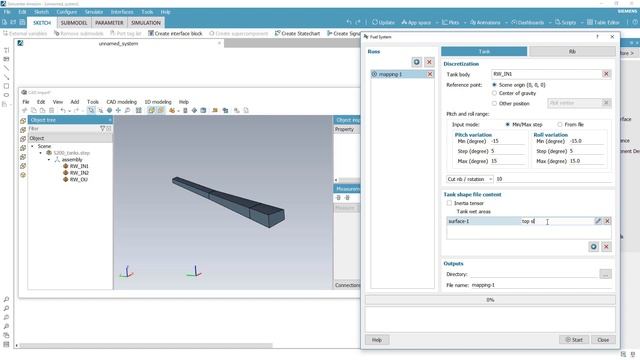
Task: Open Dashboards dropdown arrow in toolbar
Action: pyautogui.click(x=550, y=22)
